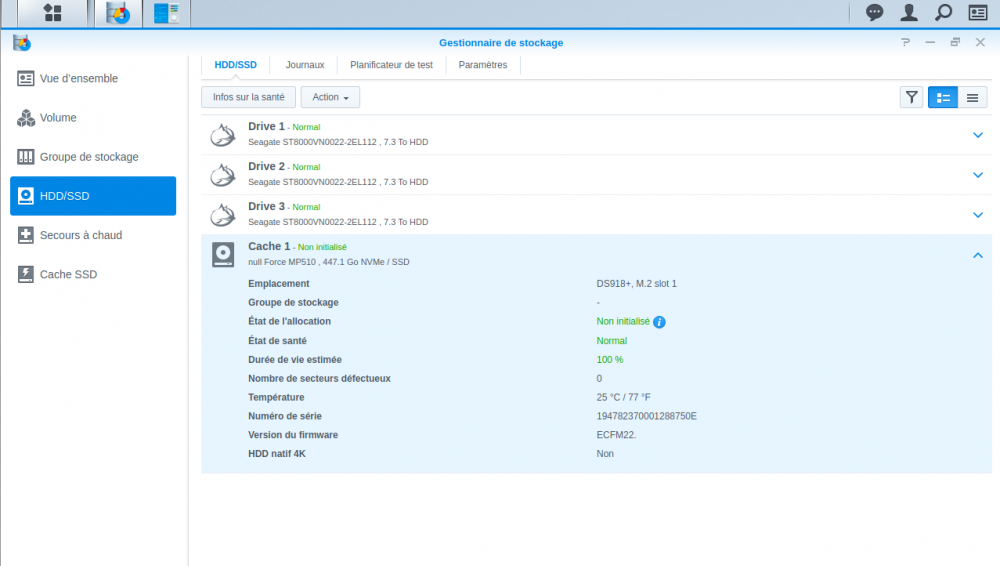Select Cache SSD in sidebar
The height and width of the screenshot is (566, 1000).
[x=68, y=274]
